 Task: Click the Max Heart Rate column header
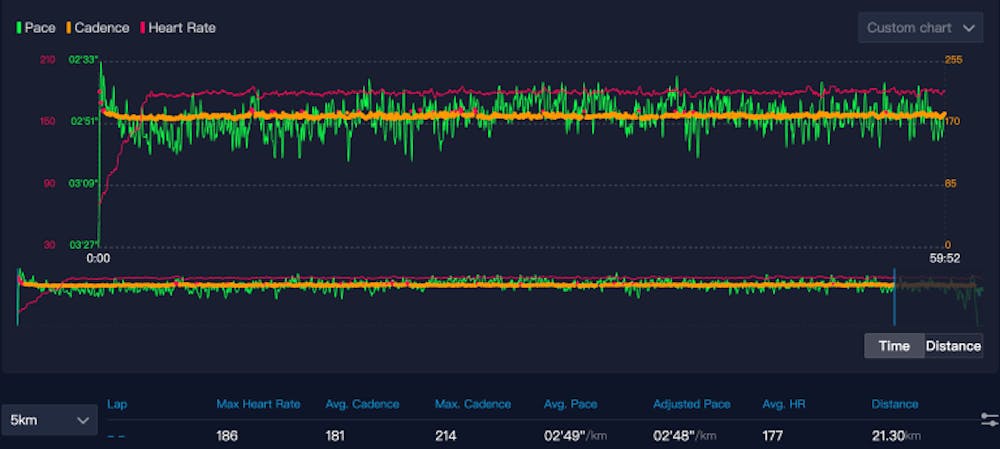point(258,404)
